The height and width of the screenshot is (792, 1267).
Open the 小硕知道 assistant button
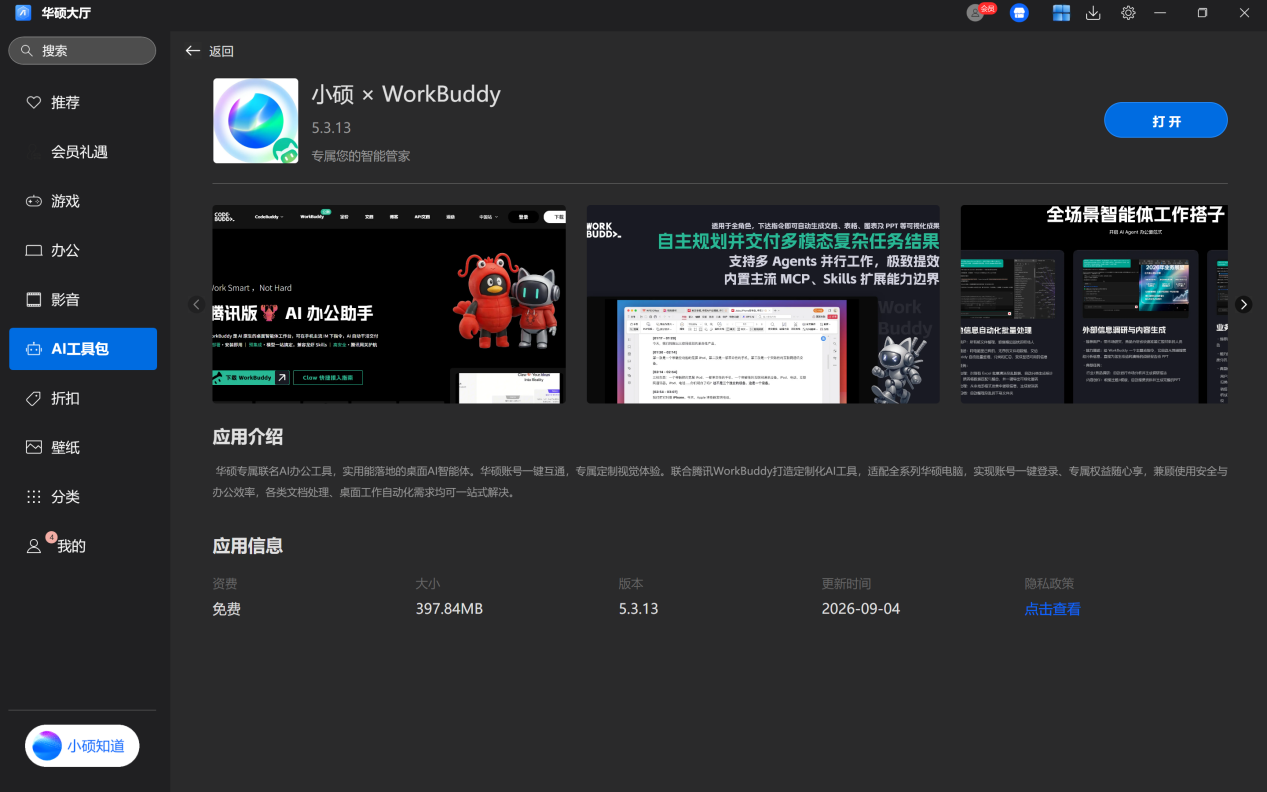82,746
